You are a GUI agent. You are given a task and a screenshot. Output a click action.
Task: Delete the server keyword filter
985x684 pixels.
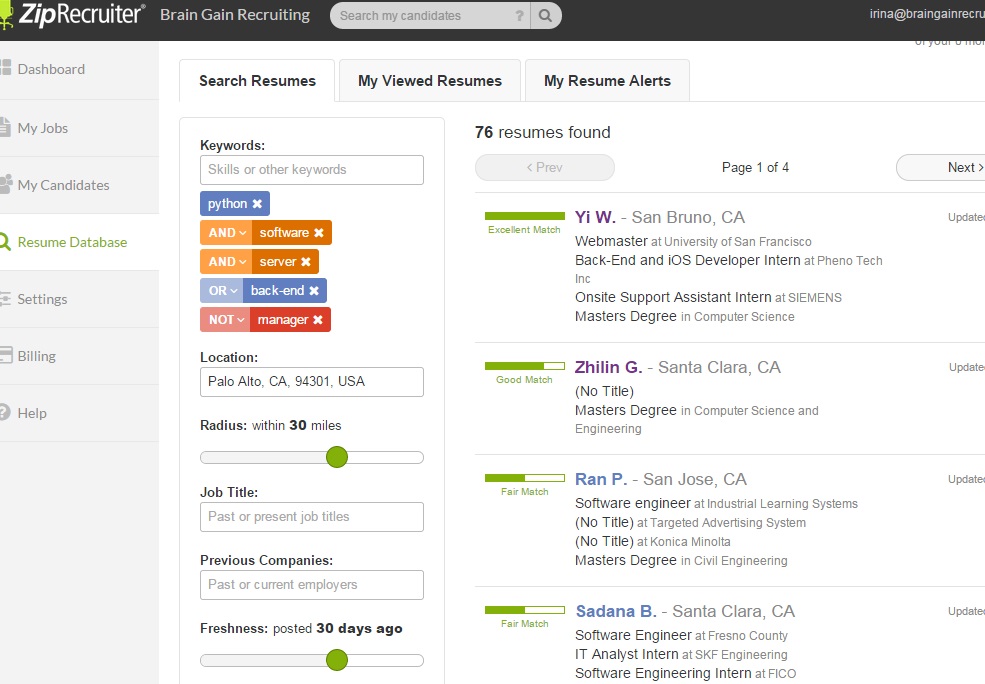pos(306,262)
